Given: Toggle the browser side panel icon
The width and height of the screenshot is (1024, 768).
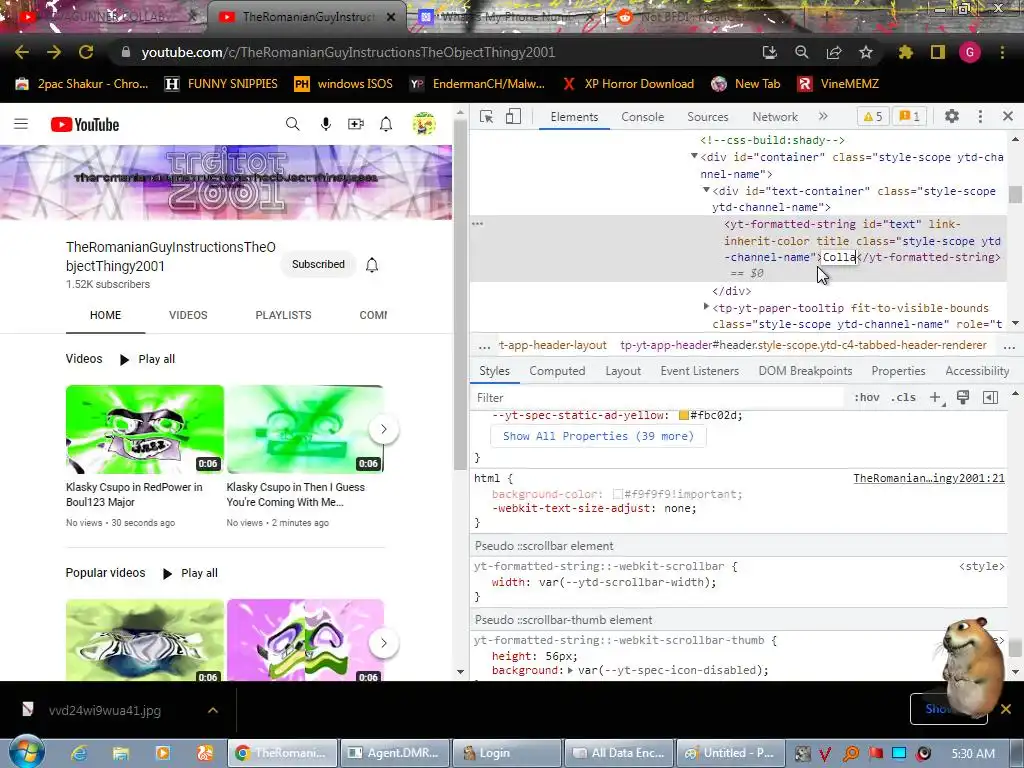Looking at the screenshot, I should pyautogui.click(x=938, y=52).
